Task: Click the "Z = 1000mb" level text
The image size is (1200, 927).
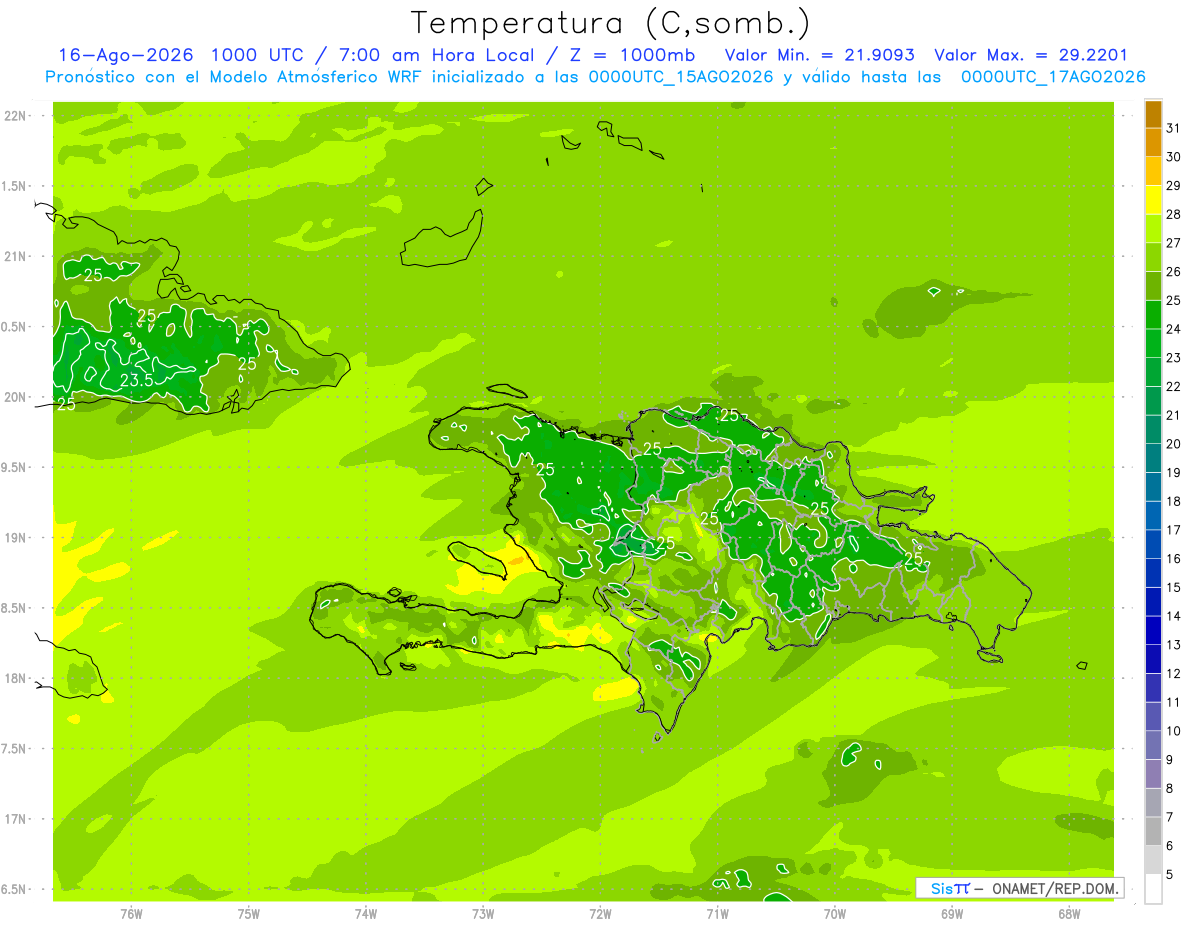Action: coord(632,55)
